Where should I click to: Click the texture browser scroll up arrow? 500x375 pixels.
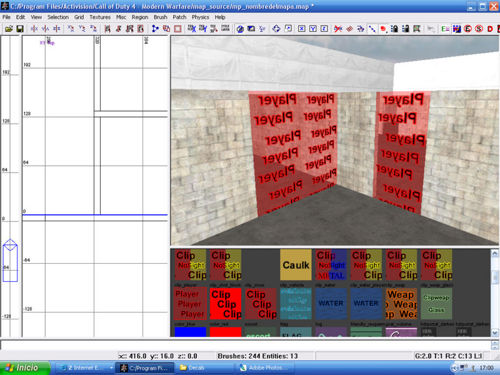point(495,253)
